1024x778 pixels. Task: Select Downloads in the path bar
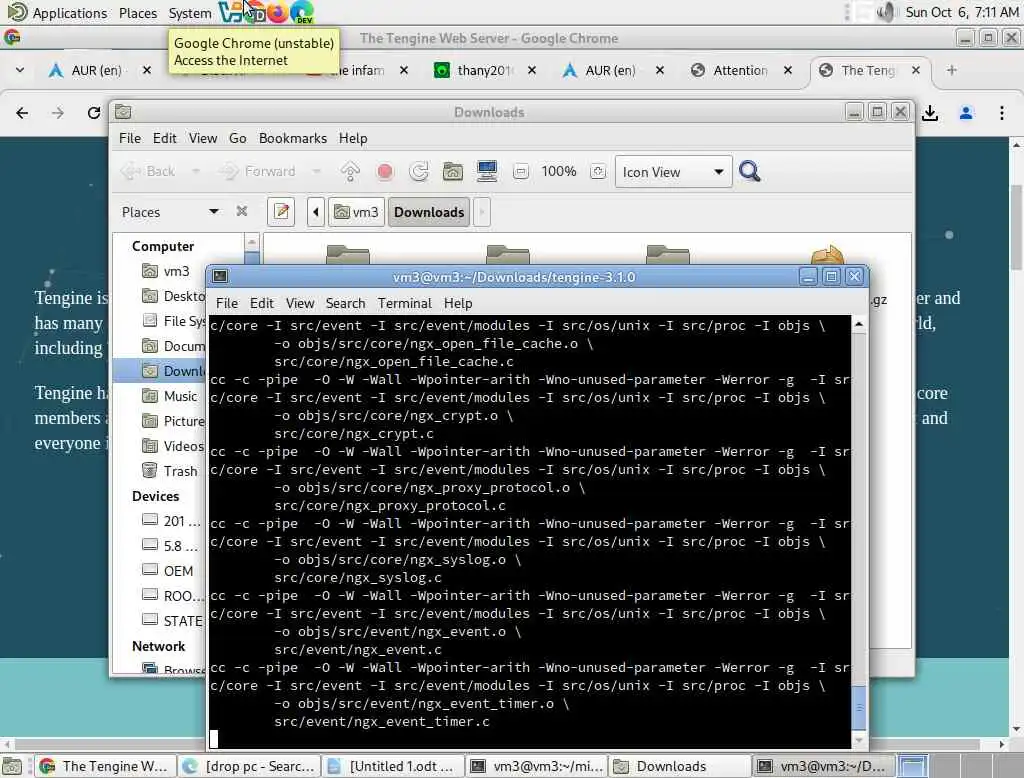pyautogui.click(x=429, y=212)
